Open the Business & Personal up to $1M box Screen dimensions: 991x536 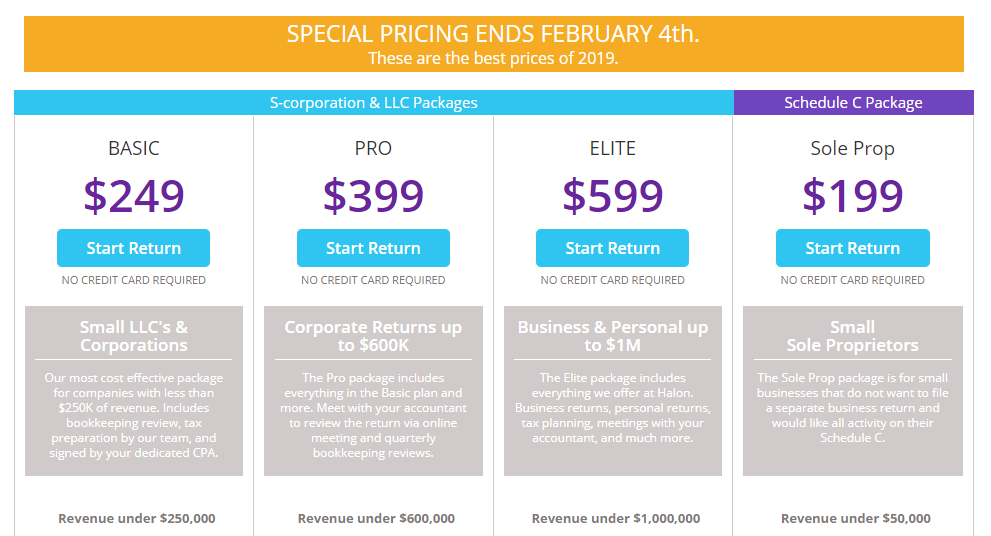(613, 391)
